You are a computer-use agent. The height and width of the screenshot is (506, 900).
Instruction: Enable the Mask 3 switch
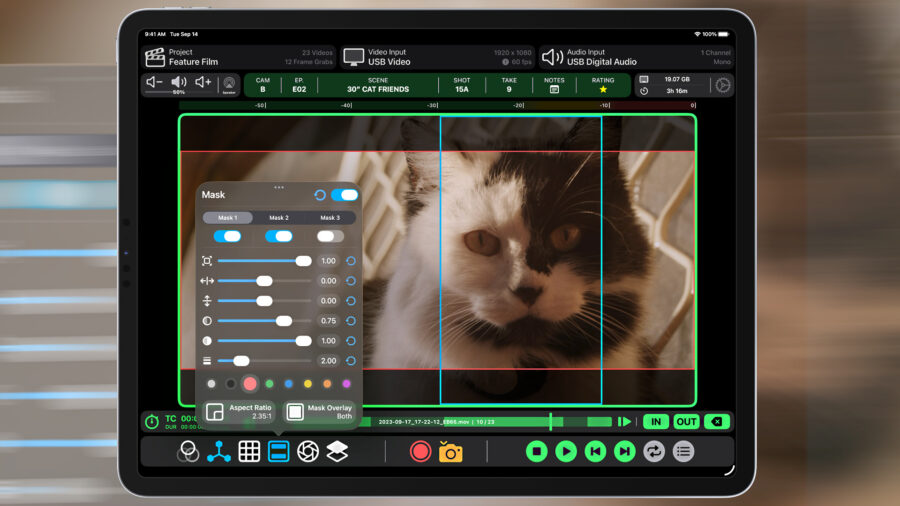tap(330, 236)
